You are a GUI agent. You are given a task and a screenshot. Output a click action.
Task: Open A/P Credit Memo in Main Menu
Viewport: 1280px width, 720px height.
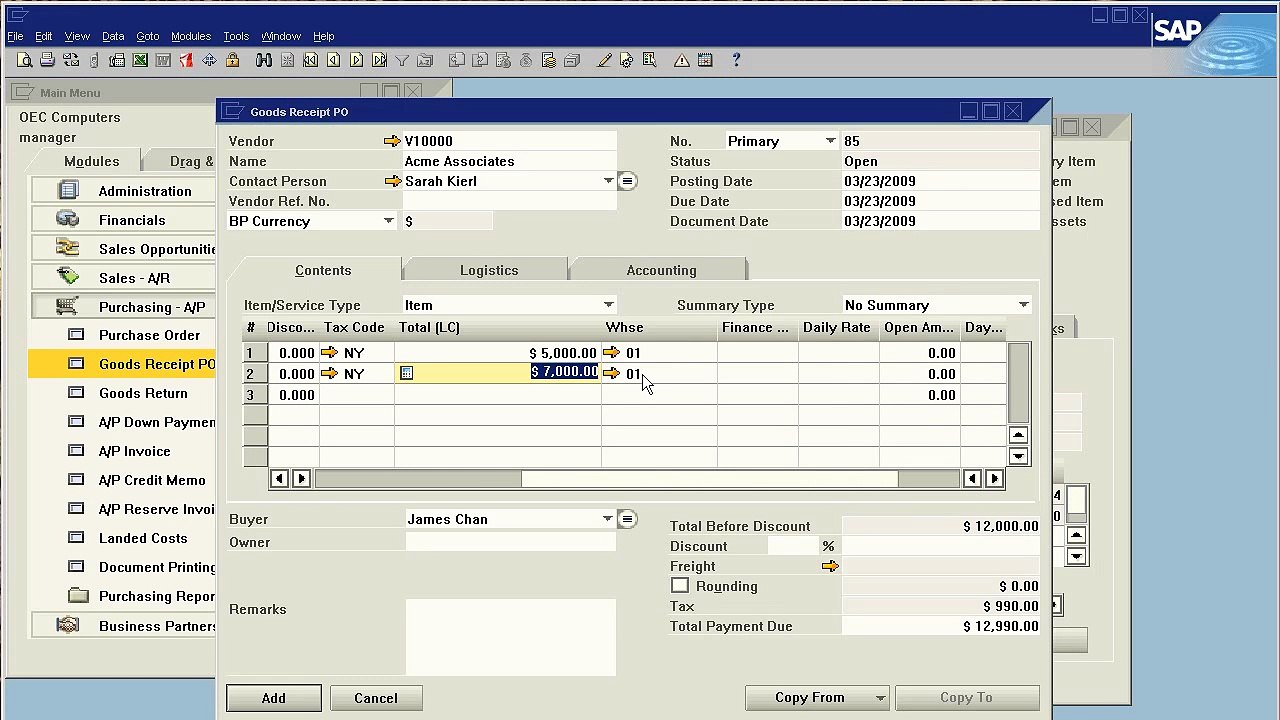click(152, 480)
